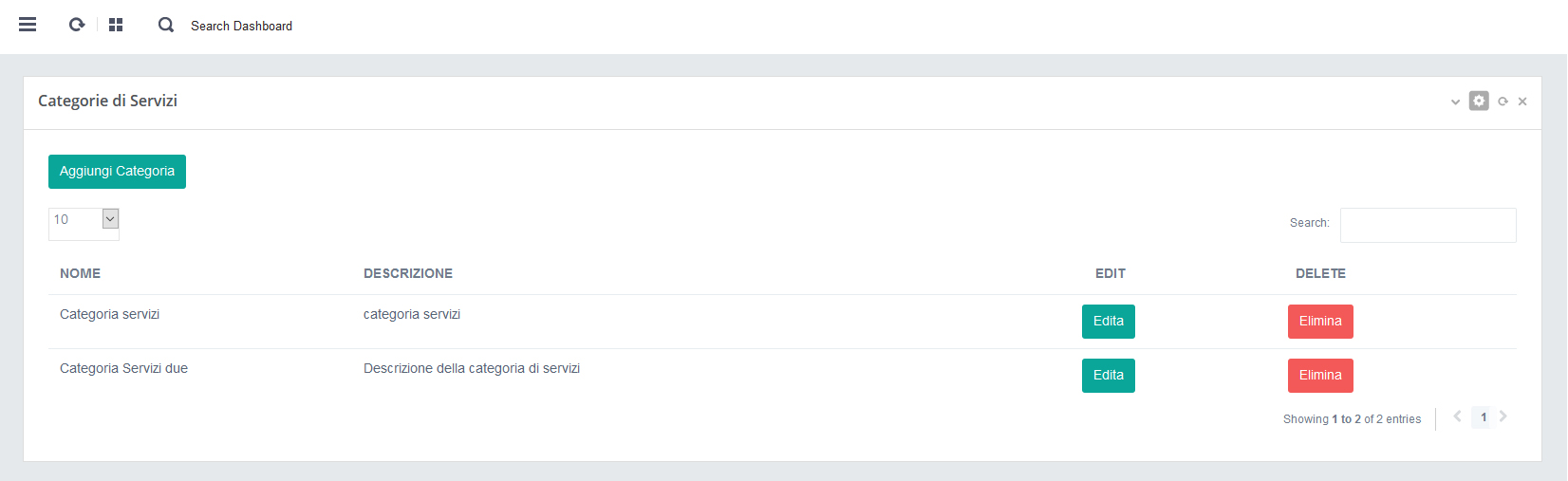Edit the Categoria Servizi due row

pos(1108,376)
